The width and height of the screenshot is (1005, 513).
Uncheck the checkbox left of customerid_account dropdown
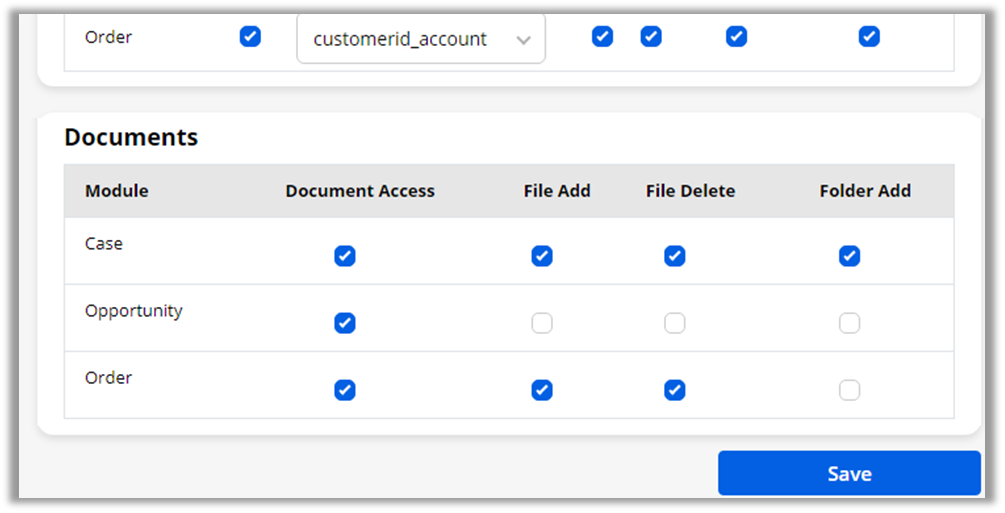pyautogui.click(x=250, y=37)
